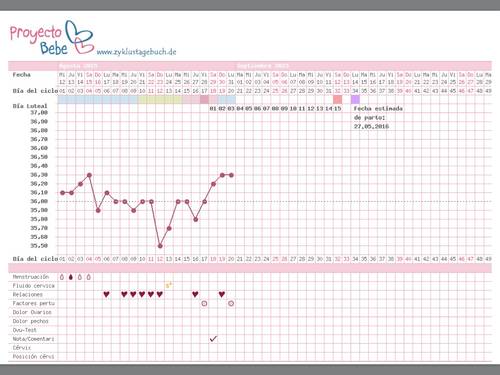Viewport: 500px width, 375px height.
Task: Click the red swatch in the cycle bar
Action: [338, 99]
